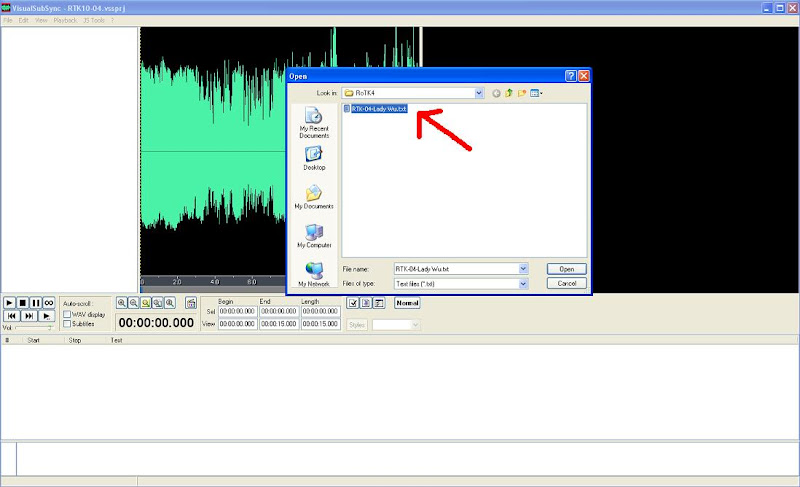Screen dimensions: 800x487
Task: Open the File menu
Action: click(x=8, y=20)
